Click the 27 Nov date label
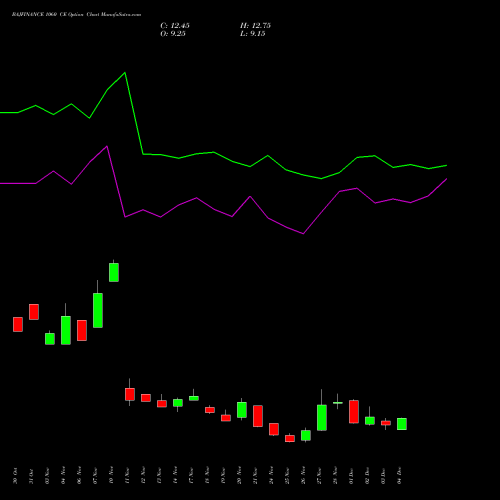Image resolution: width=500 pixels, height=500 pixels. coord(319,476)
